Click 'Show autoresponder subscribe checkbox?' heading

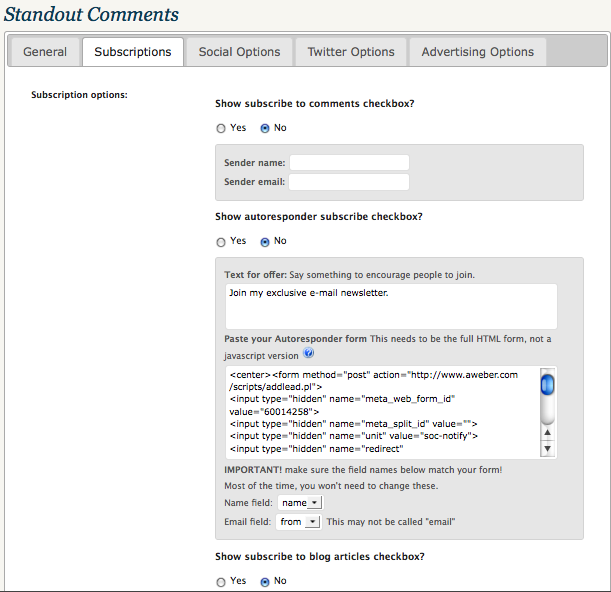click(x=319, y=217)
